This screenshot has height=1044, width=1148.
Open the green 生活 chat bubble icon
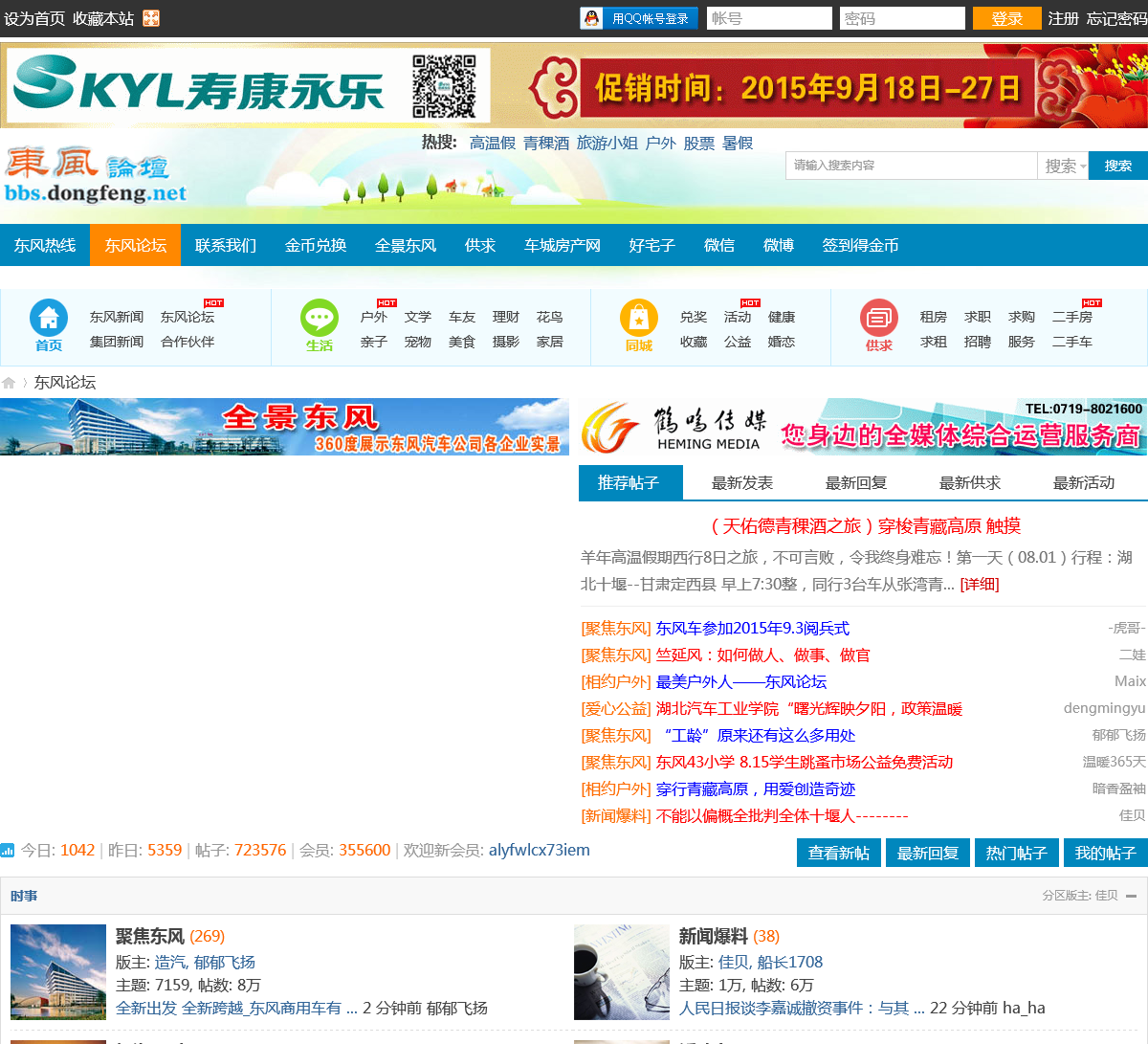320,319
